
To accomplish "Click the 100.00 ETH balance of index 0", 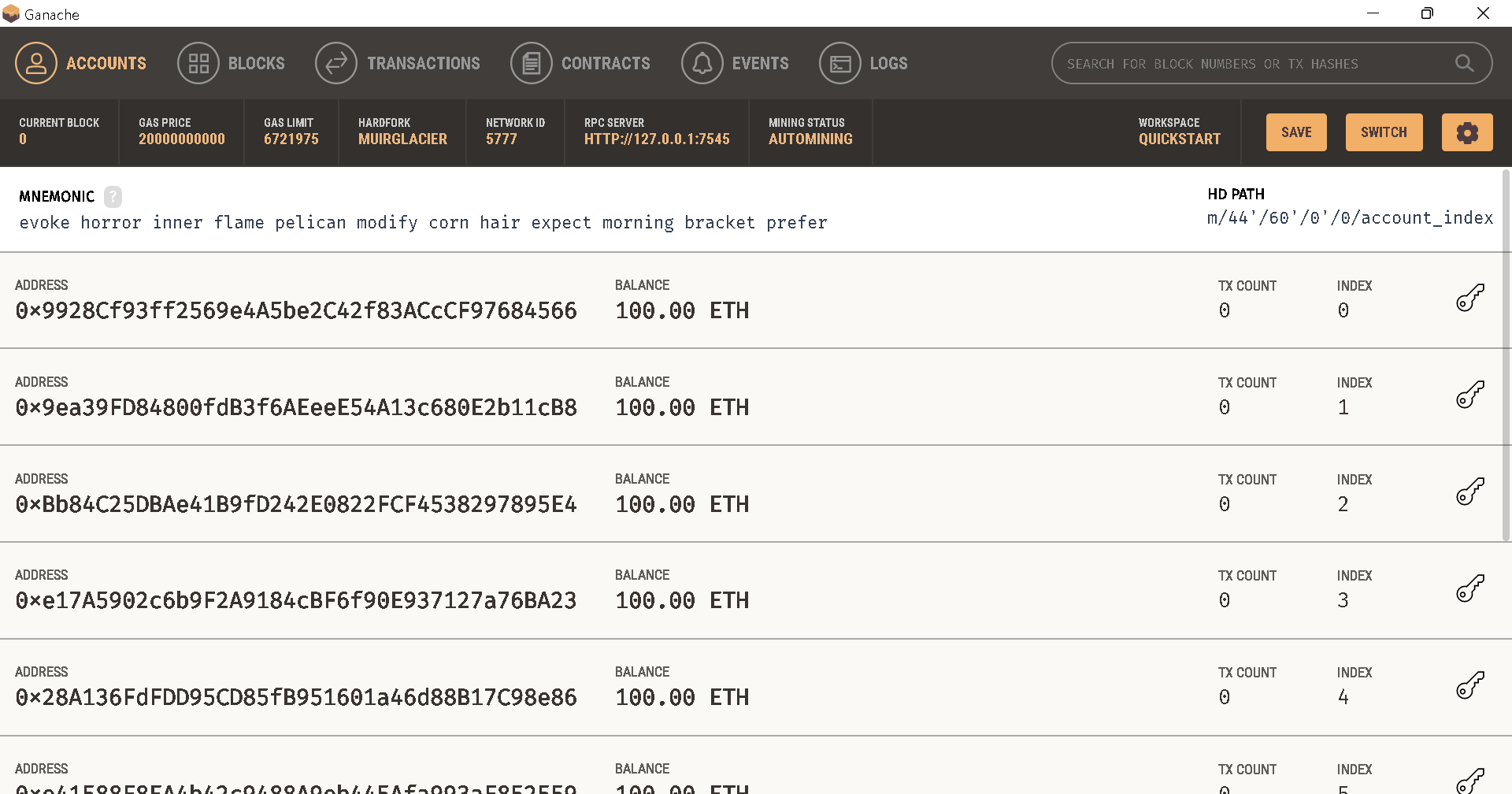I will click(682, 310).
